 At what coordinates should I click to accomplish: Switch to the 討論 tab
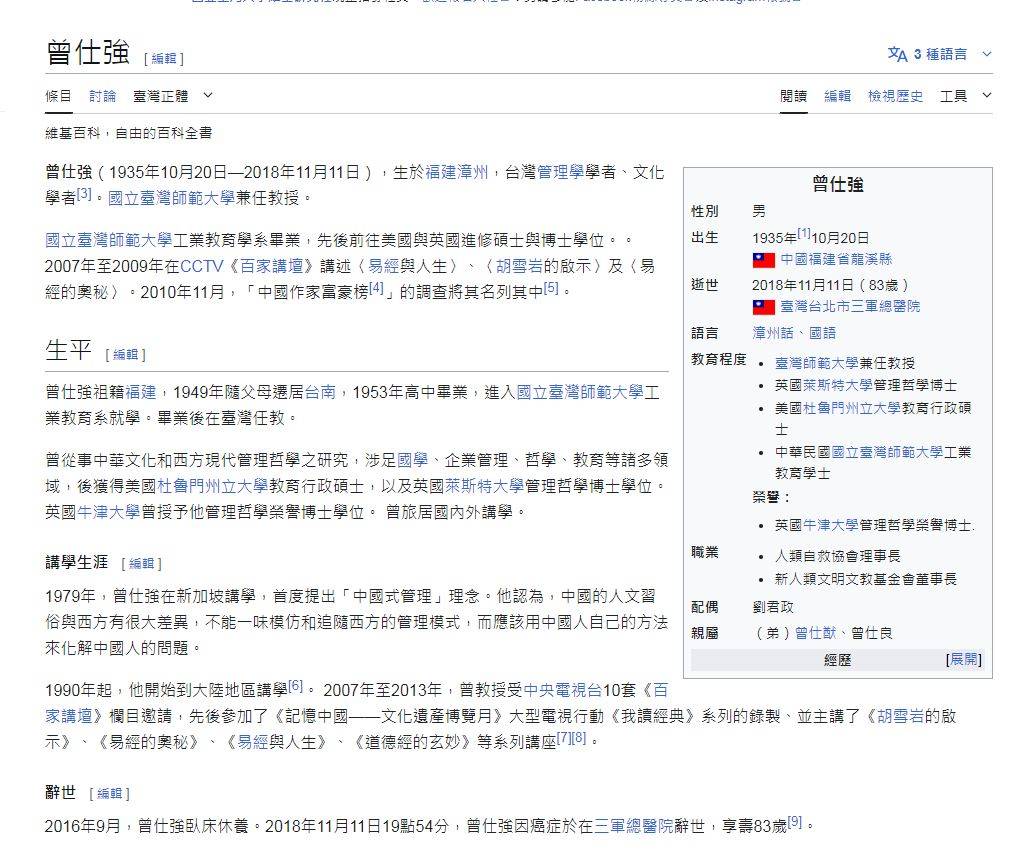(102, 96)
